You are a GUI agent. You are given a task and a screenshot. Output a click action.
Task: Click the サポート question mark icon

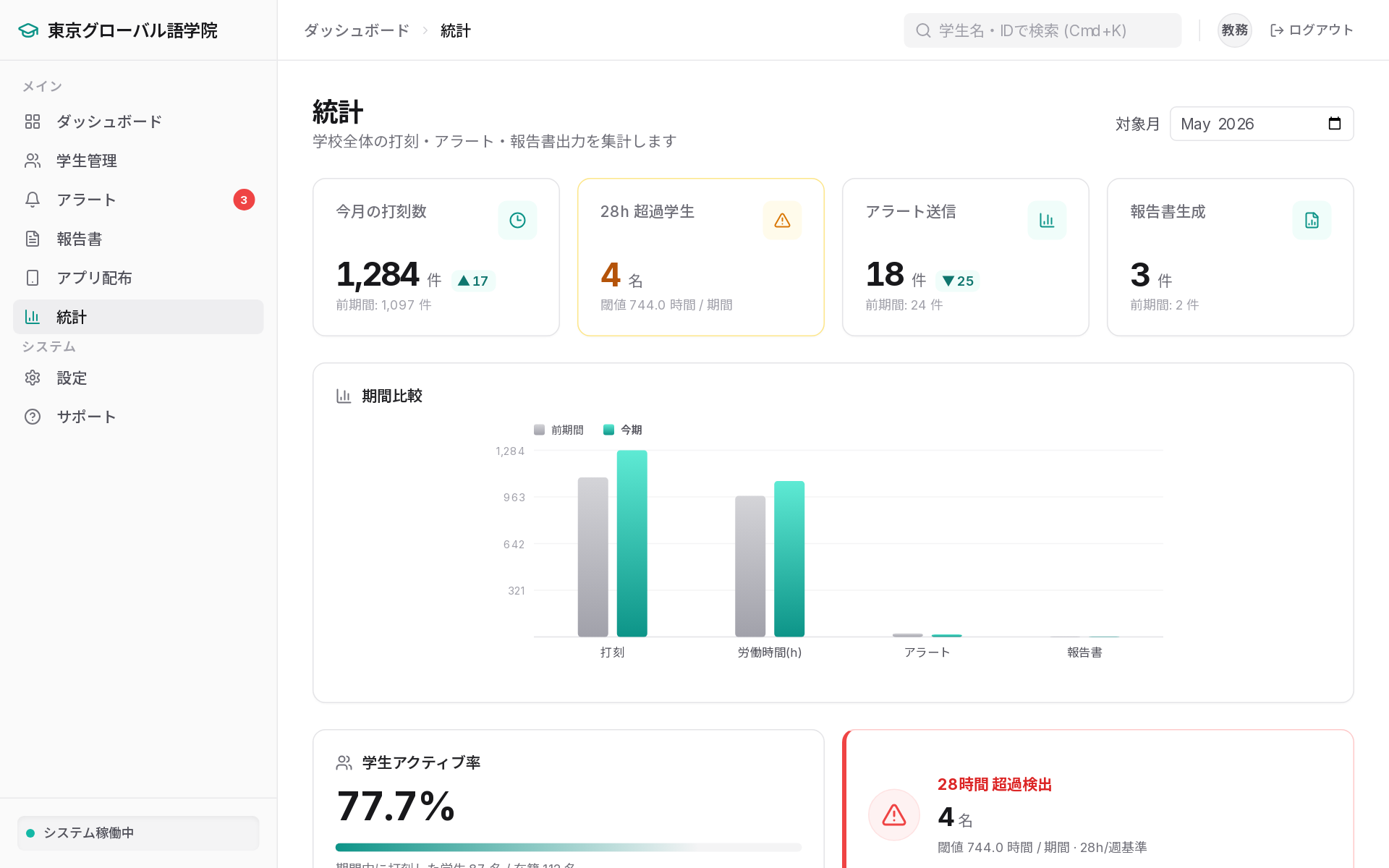point(33,417)
